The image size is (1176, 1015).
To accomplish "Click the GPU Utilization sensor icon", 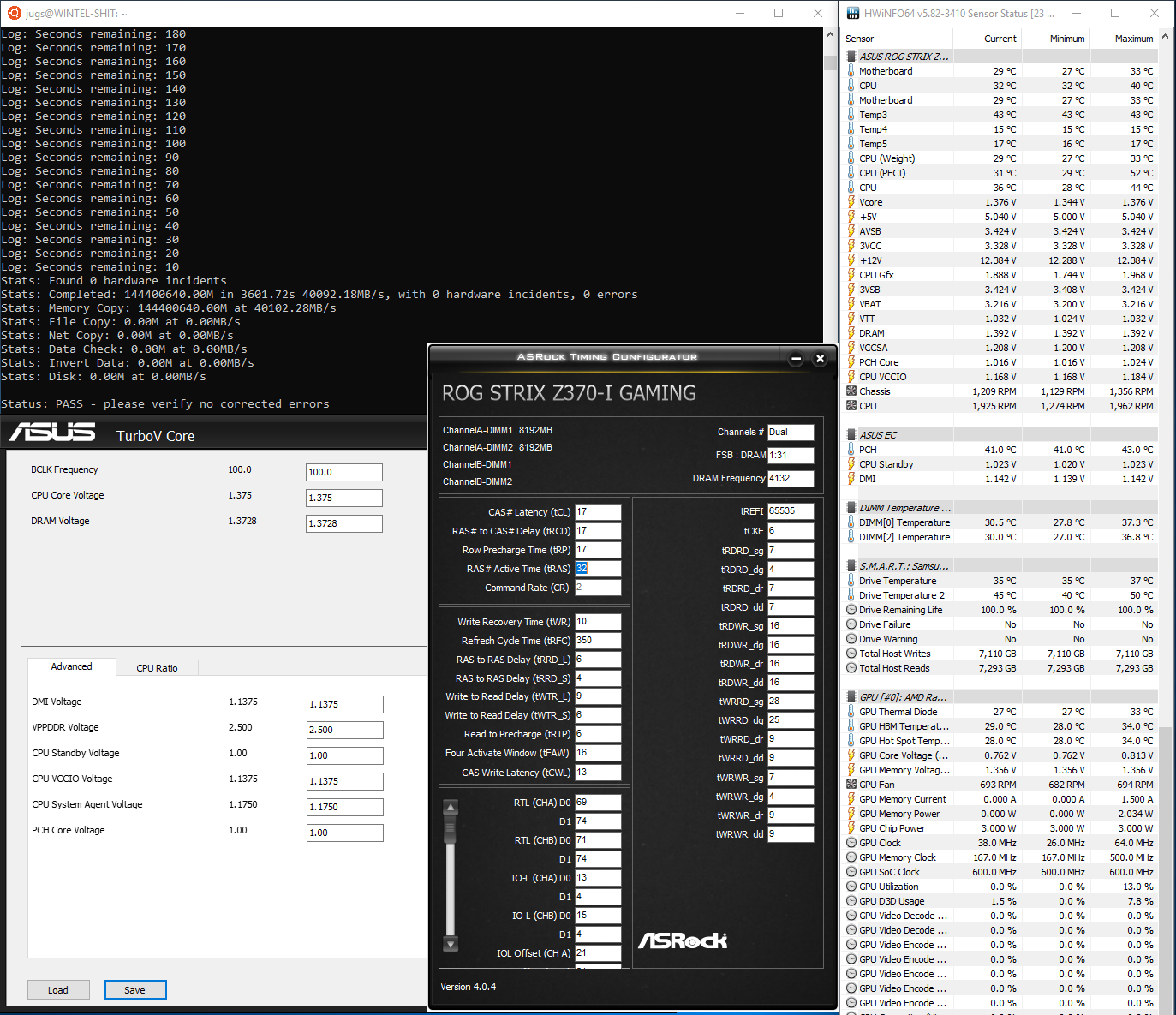I will pos(851,887).
